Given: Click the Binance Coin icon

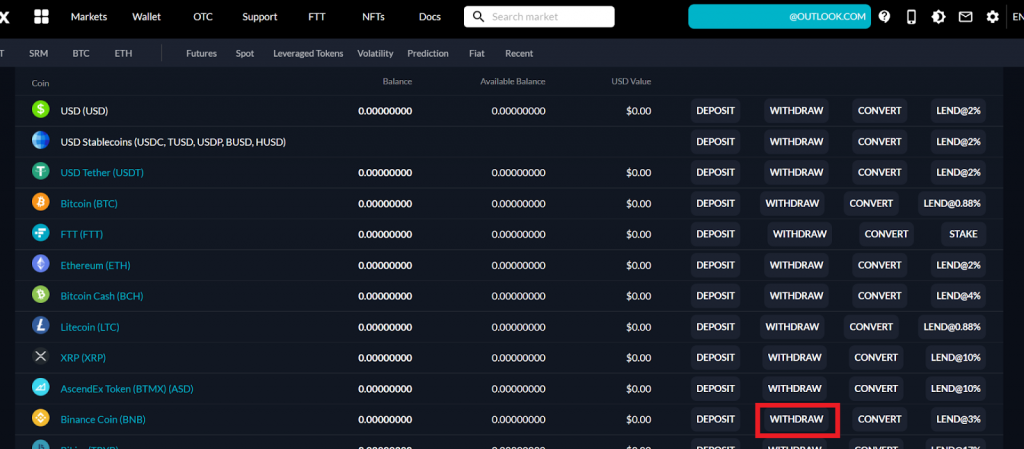Looking at the screenshot, I should (40, 418).
